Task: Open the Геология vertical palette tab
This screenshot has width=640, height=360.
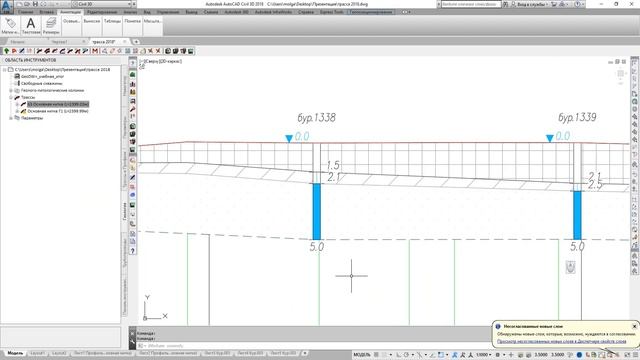Action: tap(124, 211)
